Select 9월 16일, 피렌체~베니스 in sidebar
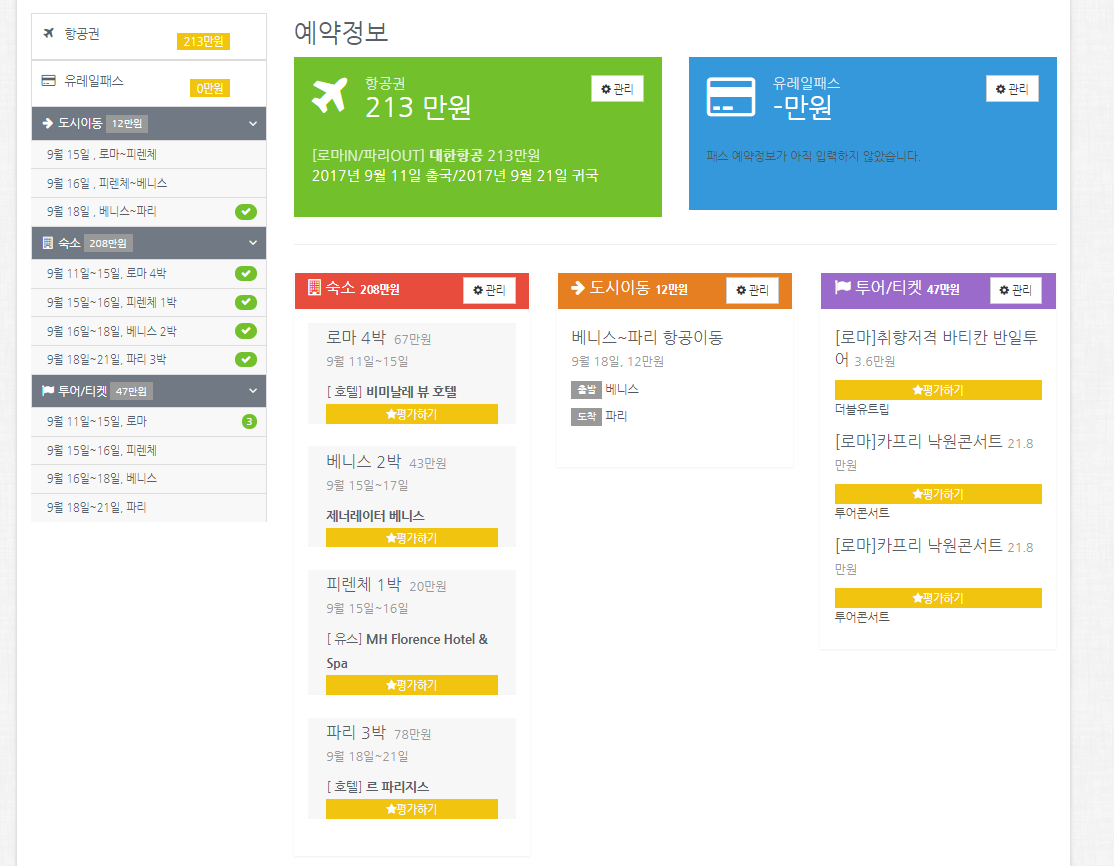 [149, 183]
